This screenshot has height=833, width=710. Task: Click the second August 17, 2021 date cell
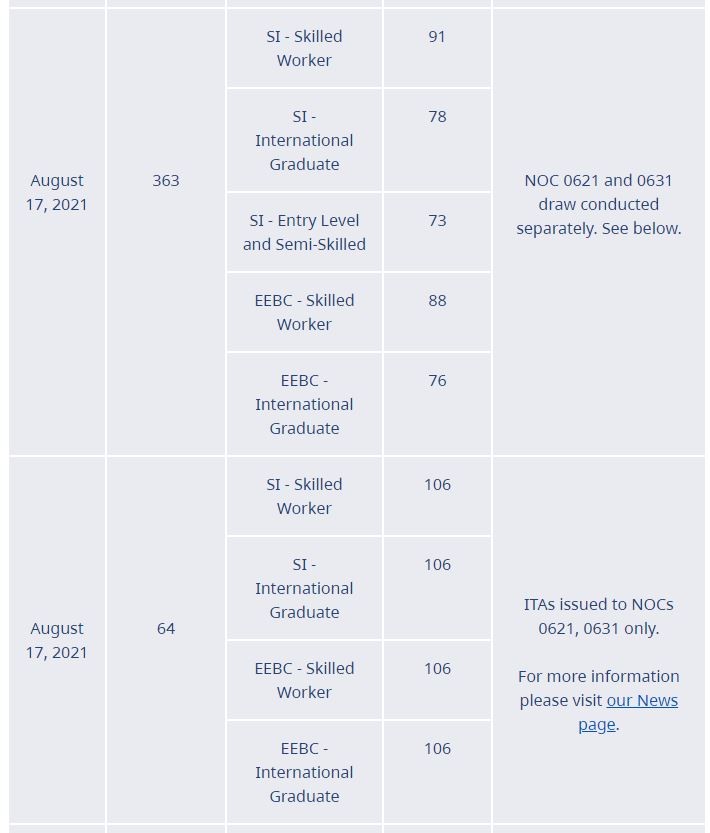click(57, 640)
